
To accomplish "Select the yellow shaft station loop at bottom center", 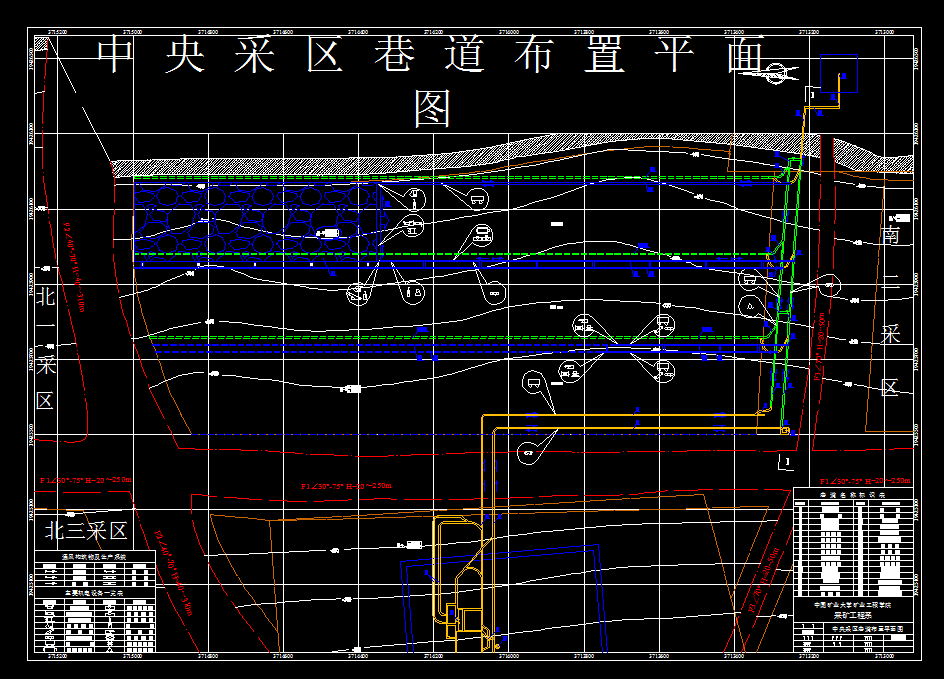I will pos(458,578).
